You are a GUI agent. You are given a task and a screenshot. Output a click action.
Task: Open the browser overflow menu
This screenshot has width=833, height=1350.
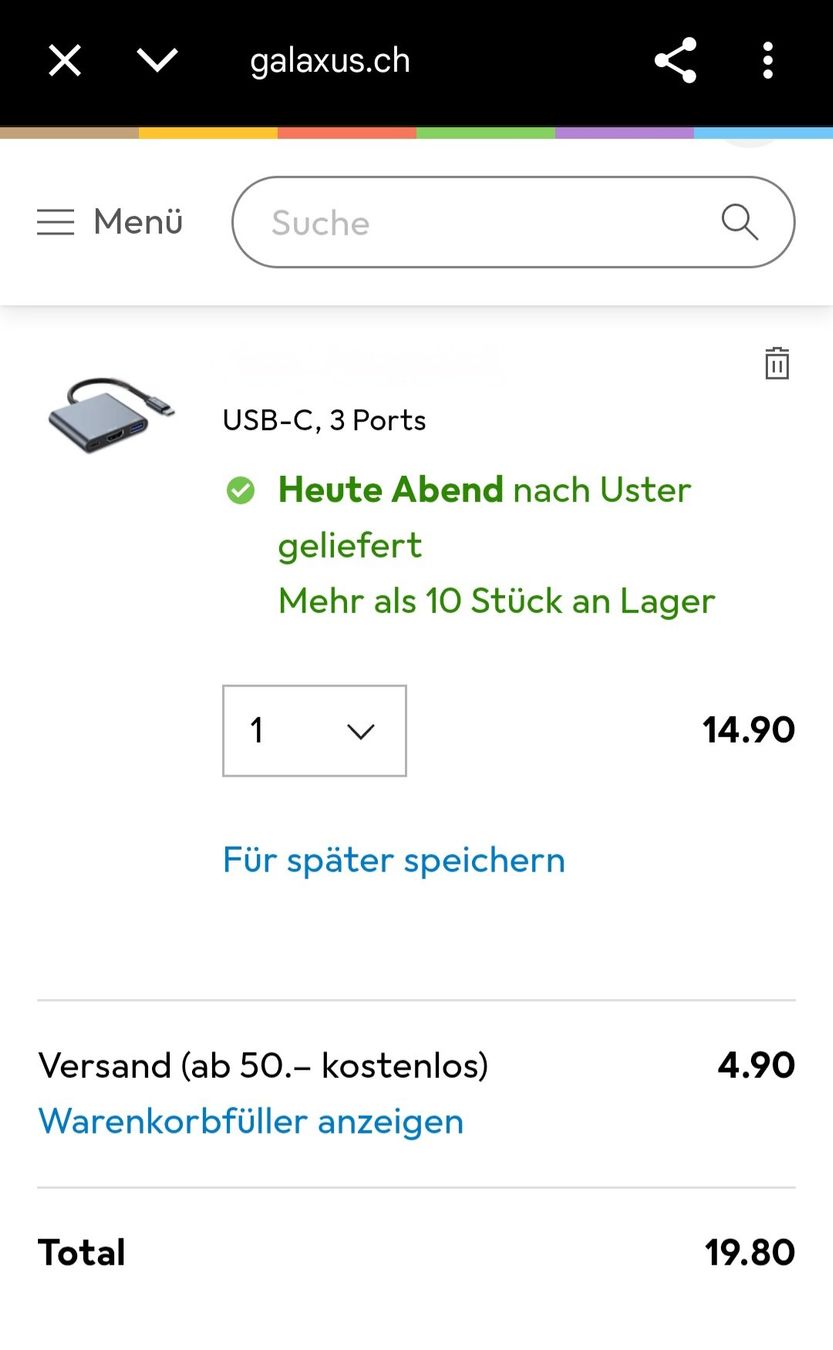[x=767, y=60]
